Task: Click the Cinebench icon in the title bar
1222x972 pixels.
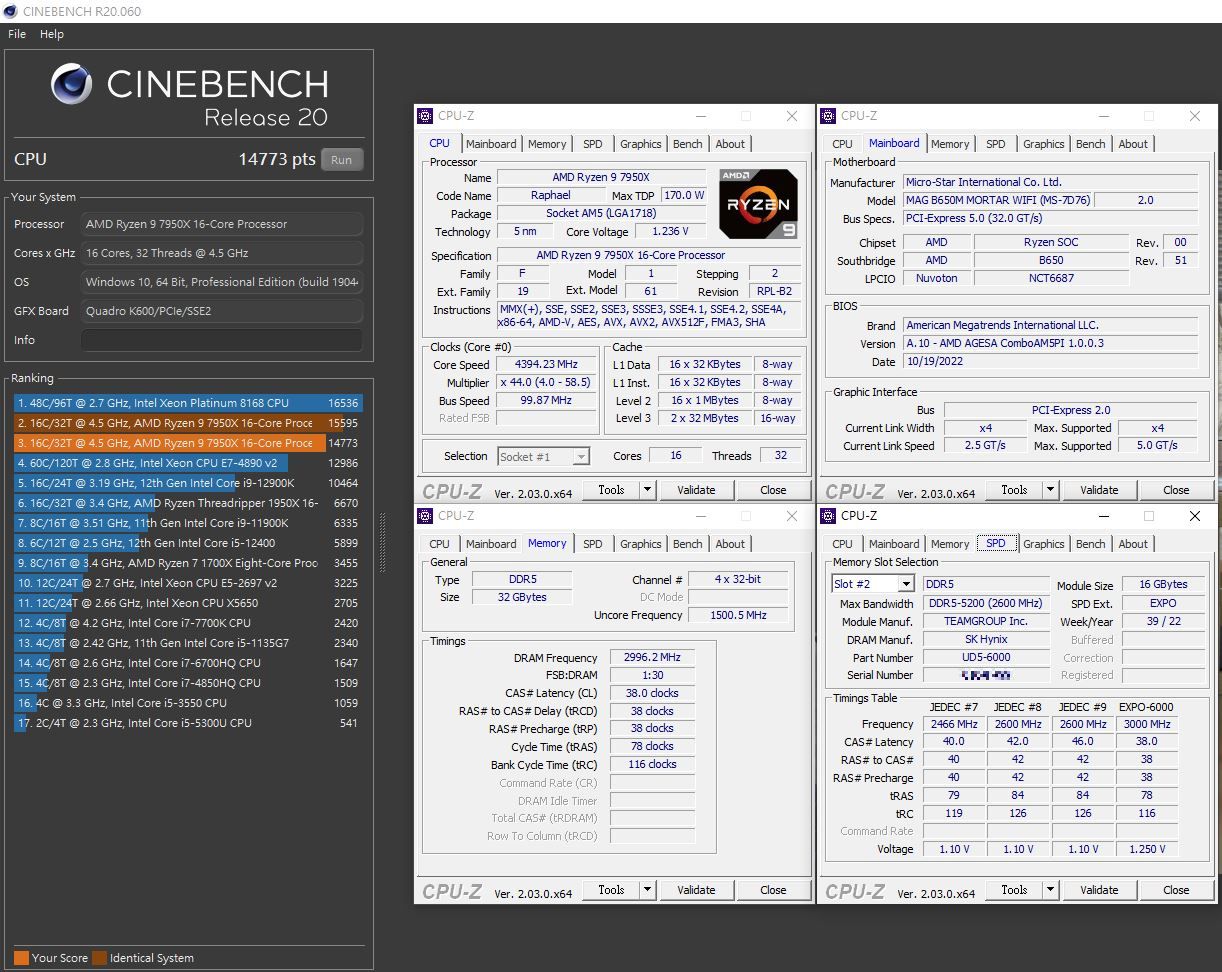Action: [x=11, y=11]
